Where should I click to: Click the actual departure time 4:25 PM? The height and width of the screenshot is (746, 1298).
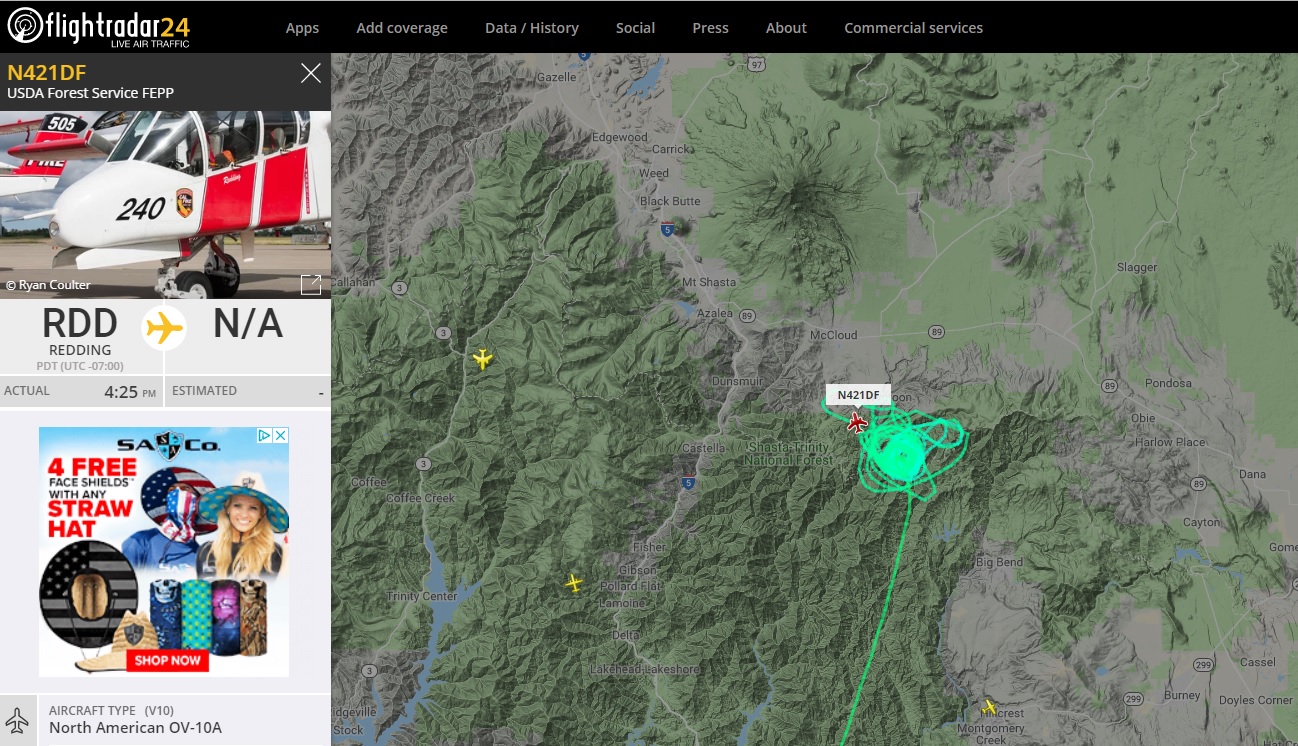(x=130, y=392)
